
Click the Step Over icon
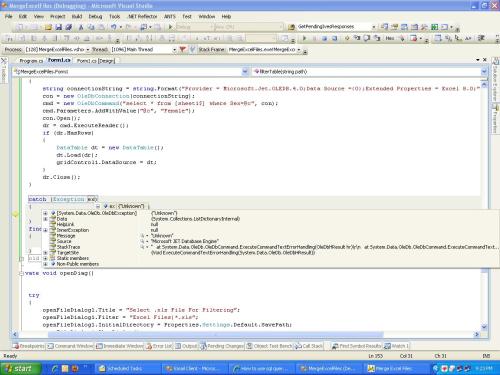(x=367, y=38)
